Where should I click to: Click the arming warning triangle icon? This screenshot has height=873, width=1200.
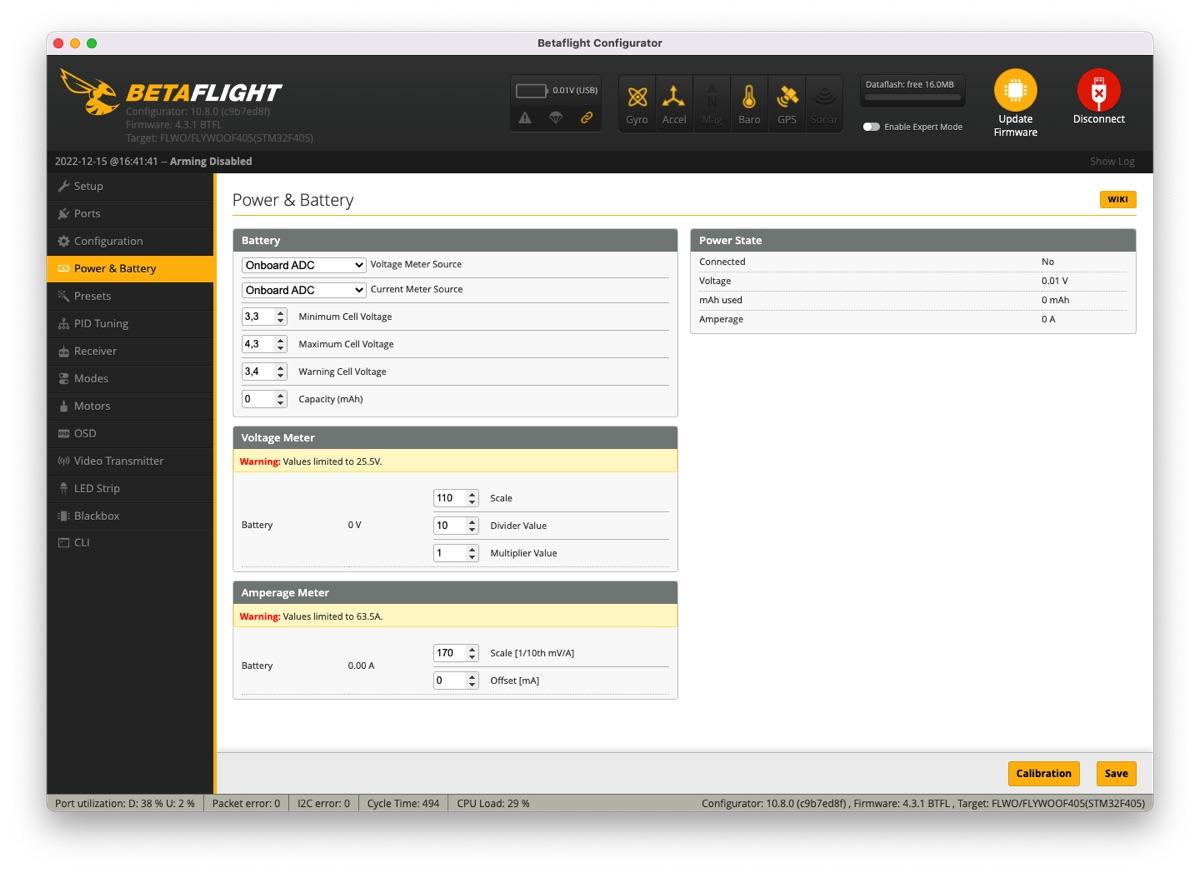[525, 118]
